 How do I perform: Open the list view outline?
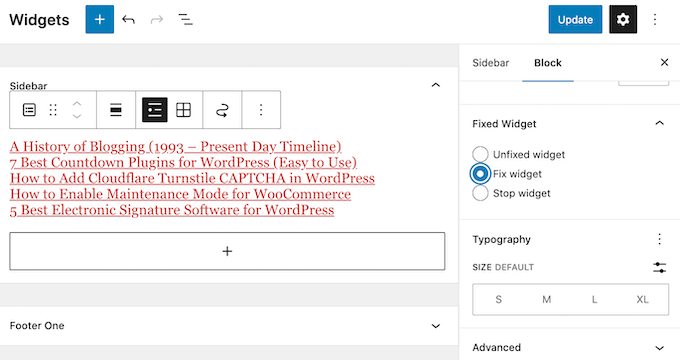[x=186, y=20]
